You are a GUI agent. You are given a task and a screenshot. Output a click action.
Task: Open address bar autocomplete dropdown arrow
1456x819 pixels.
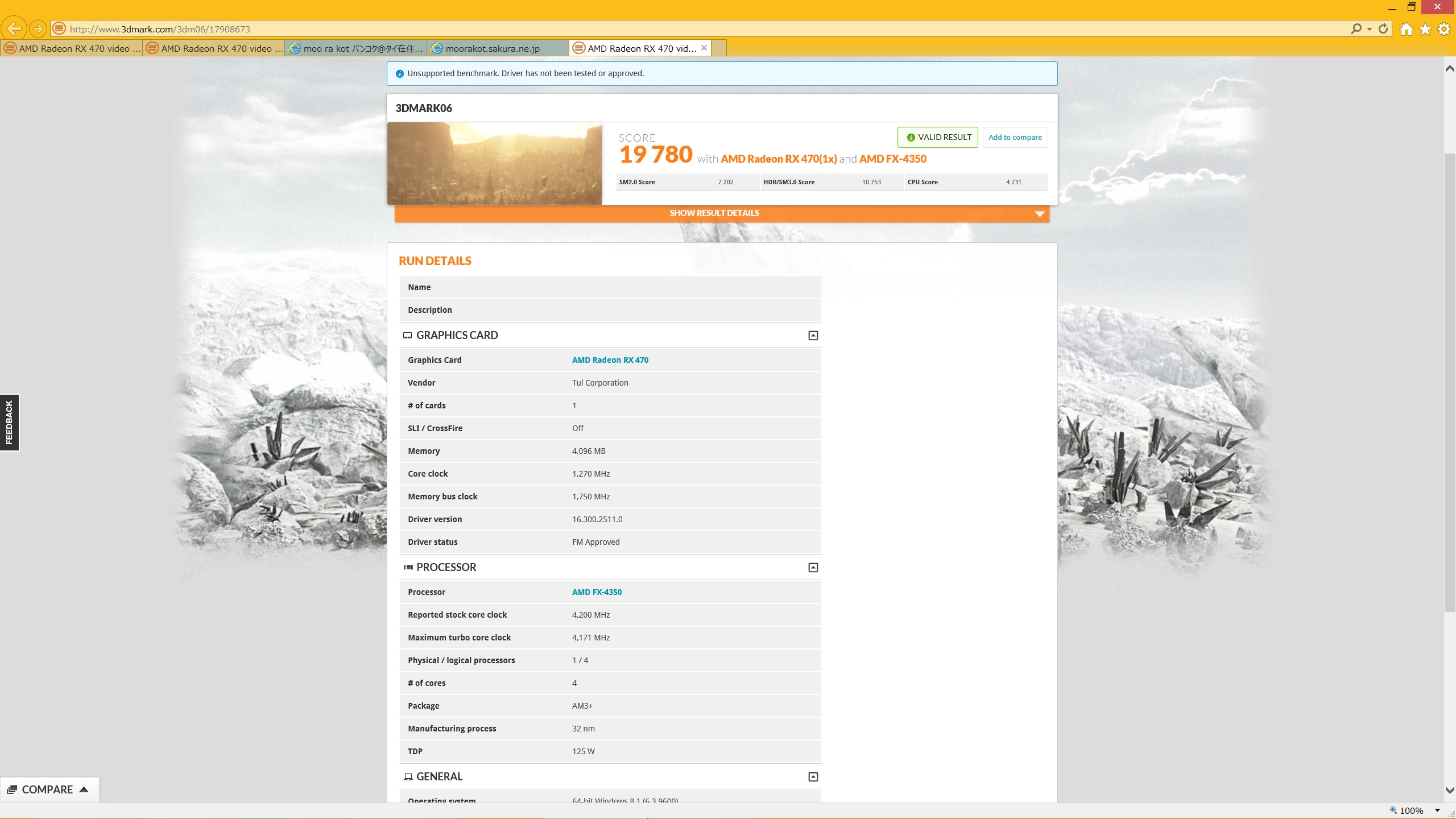(1370, 29)
